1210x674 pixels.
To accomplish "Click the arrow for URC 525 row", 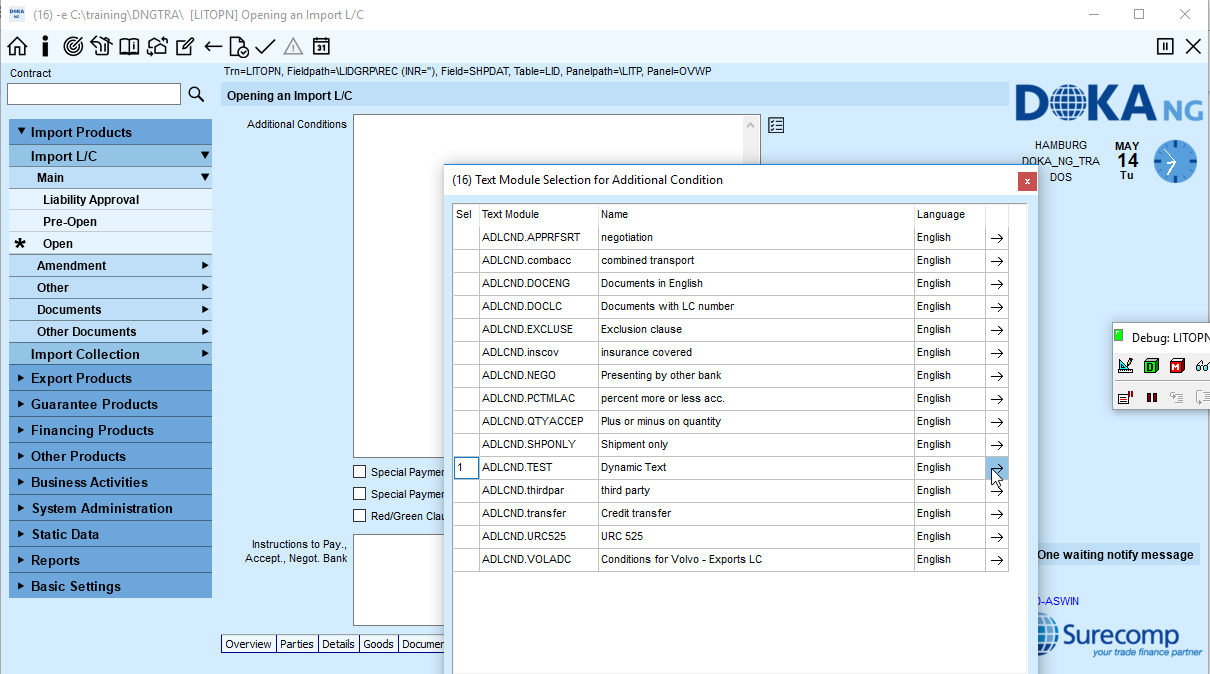I will (x=997, y=537).
